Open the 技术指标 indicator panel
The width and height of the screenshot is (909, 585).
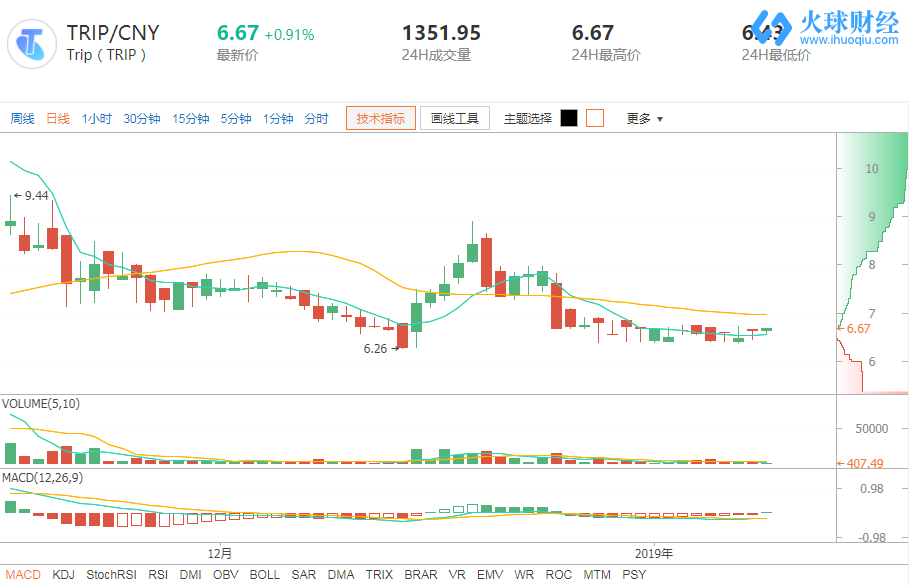coord(380,117)
